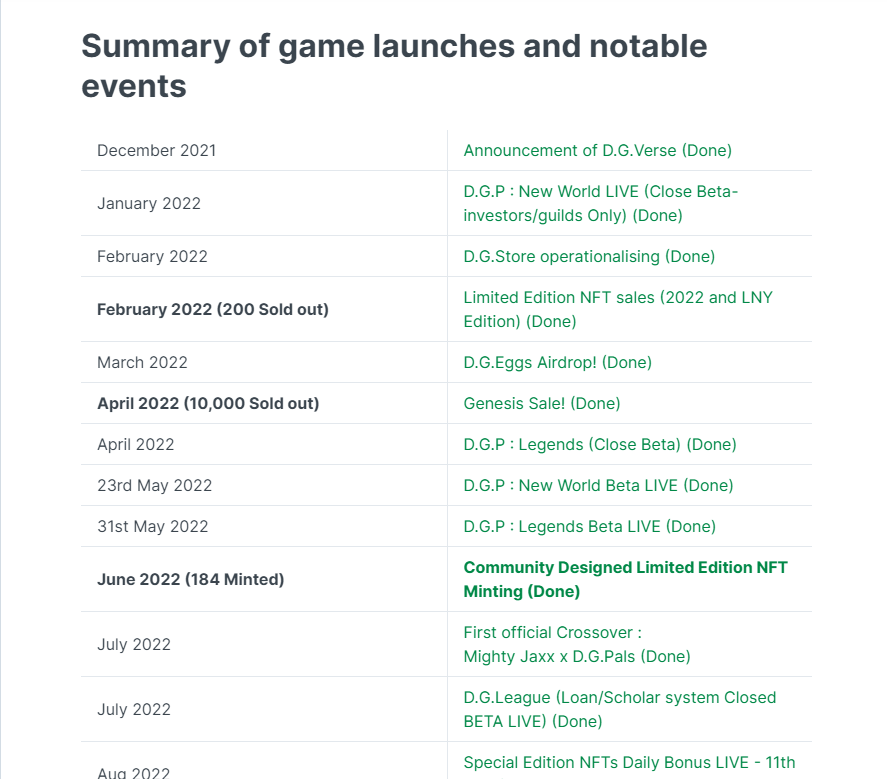
Task: Click 'D.G.Eggs Airdrop! (Done)' entry
Action: [x=557, y=363]
